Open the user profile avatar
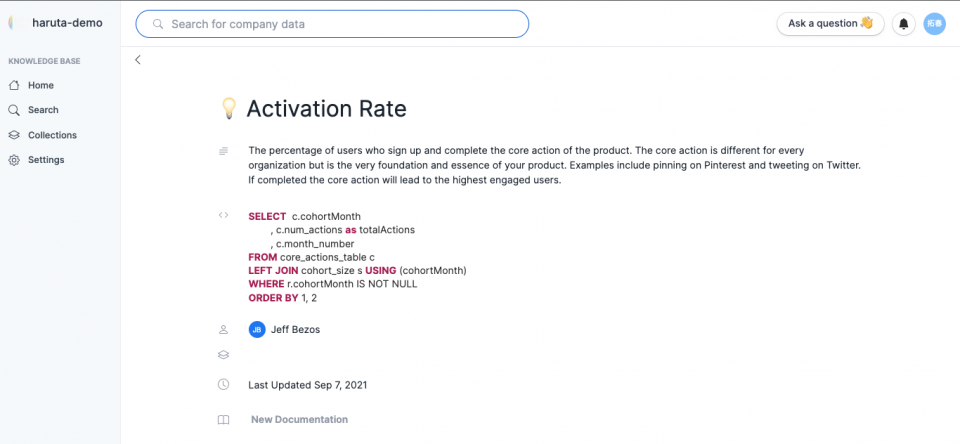Screen dimensions: 960x444 (934, 24)
